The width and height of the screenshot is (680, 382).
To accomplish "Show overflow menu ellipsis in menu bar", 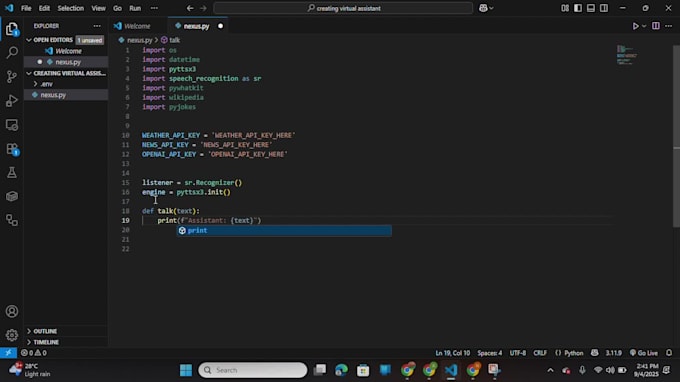I will [154, 8].
